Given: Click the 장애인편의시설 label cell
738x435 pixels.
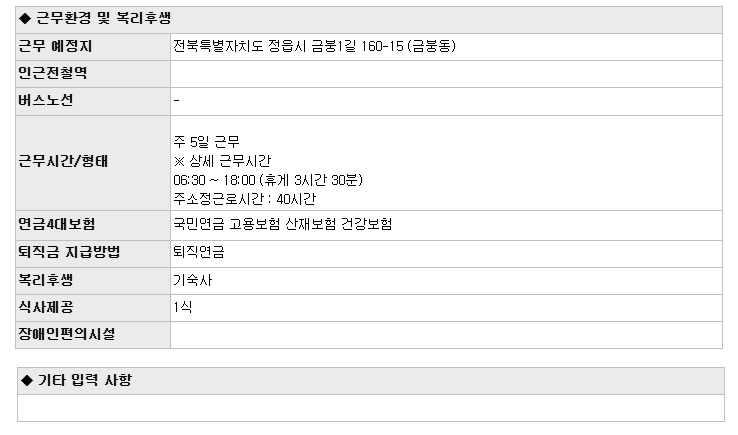Looking at the screenshot, I should point(93,335).
